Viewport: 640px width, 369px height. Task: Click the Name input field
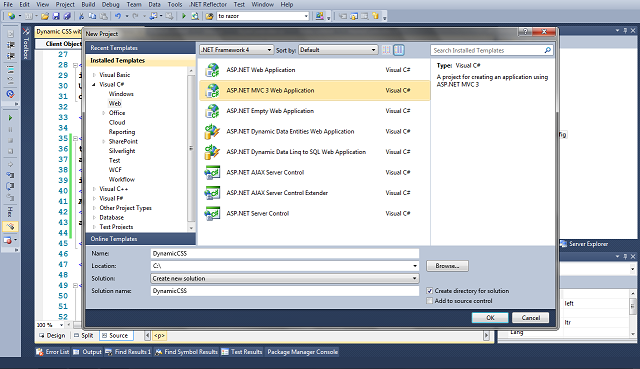tap(284, 253)
